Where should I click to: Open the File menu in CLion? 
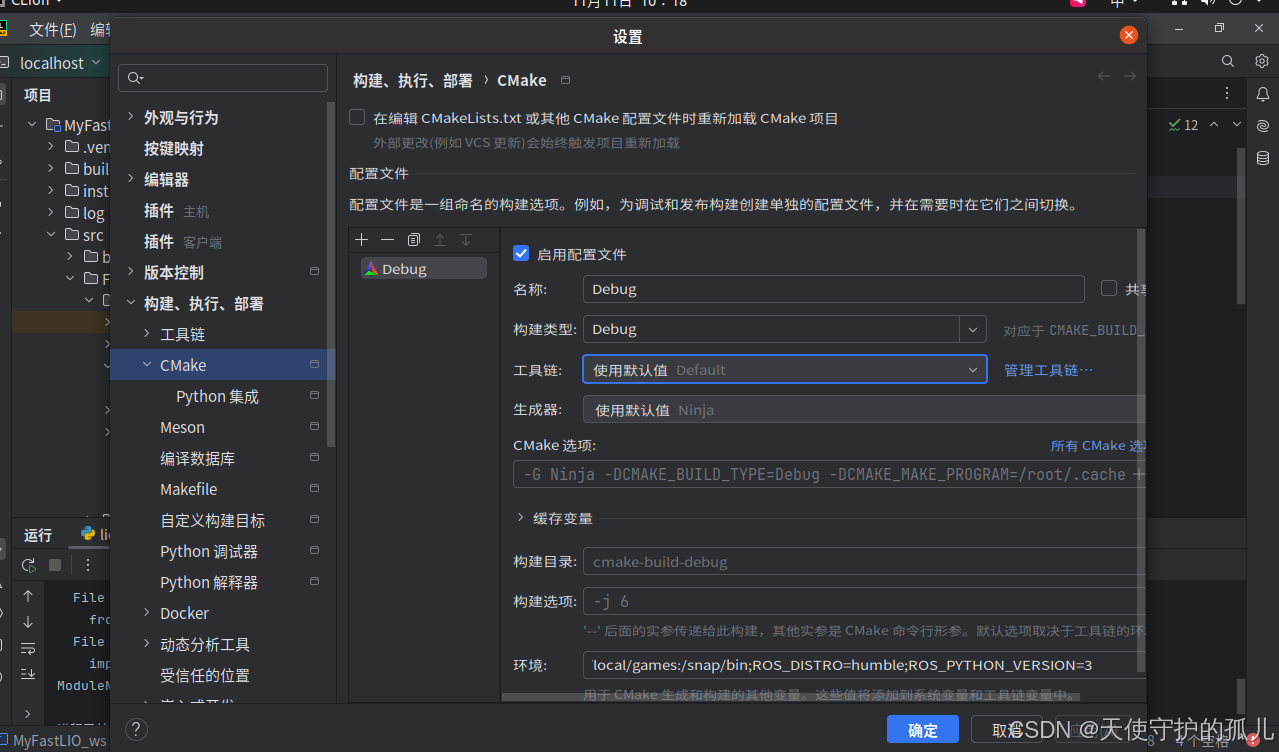click(x=53, y=30)
